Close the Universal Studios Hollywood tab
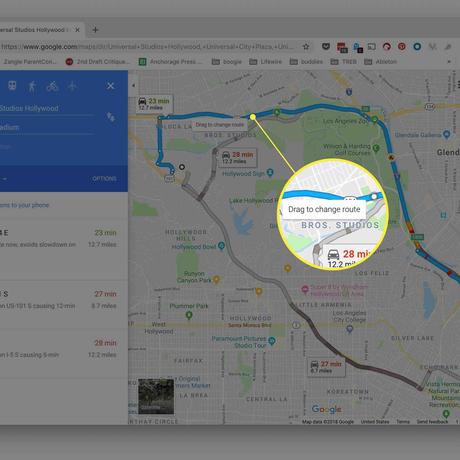460x460 pixels. [77, 30]
